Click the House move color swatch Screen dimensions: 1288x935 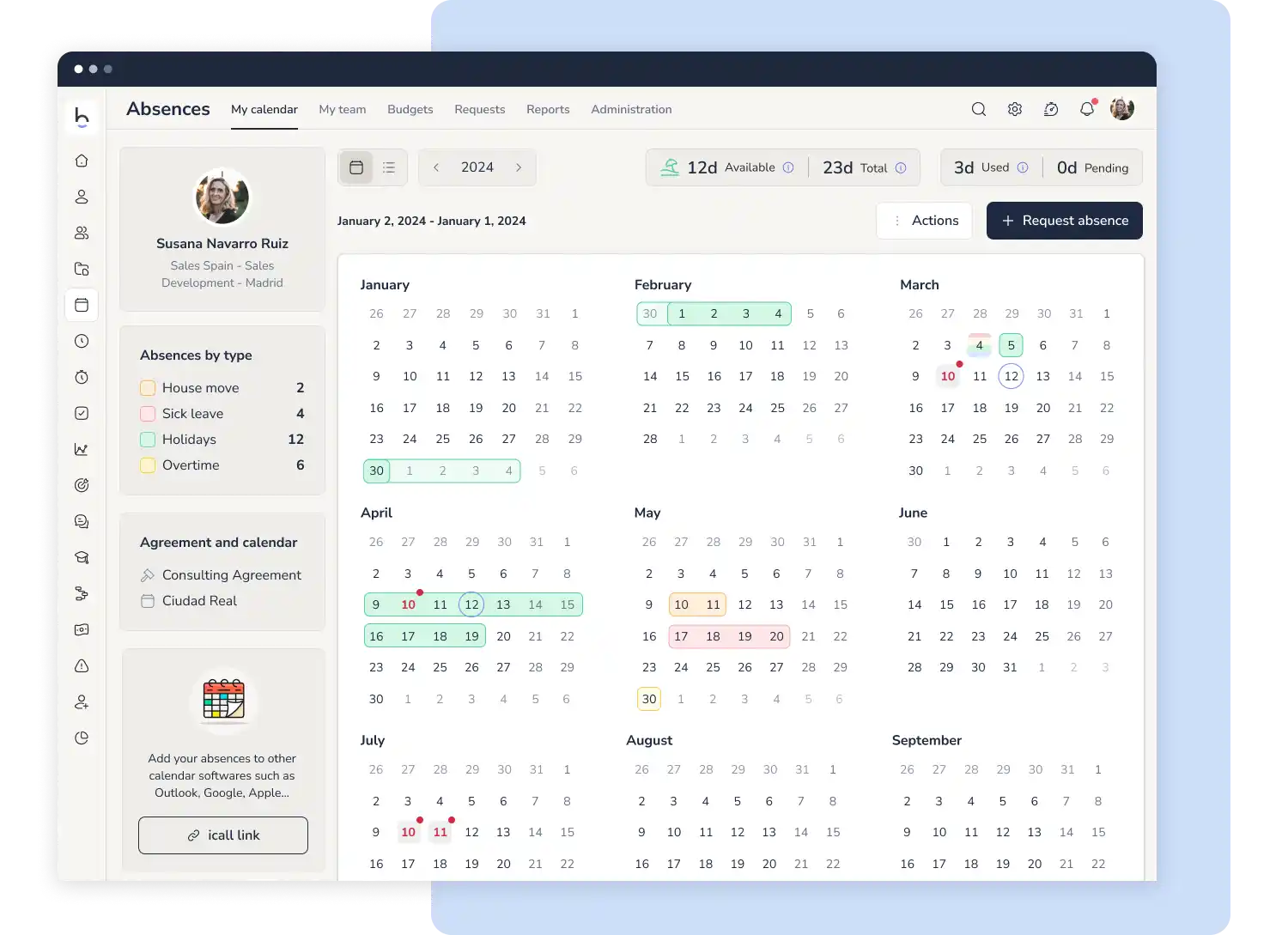(x=148, y=388)
